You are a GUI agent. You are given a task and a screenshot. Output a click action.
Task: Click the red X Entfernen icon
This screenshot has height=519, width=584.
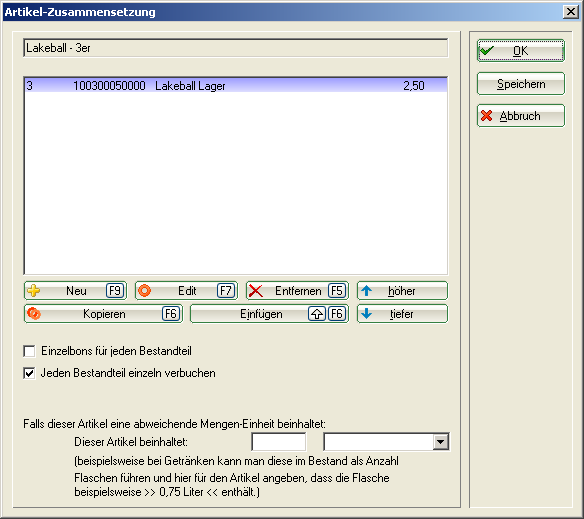click(x=256, y=291)
